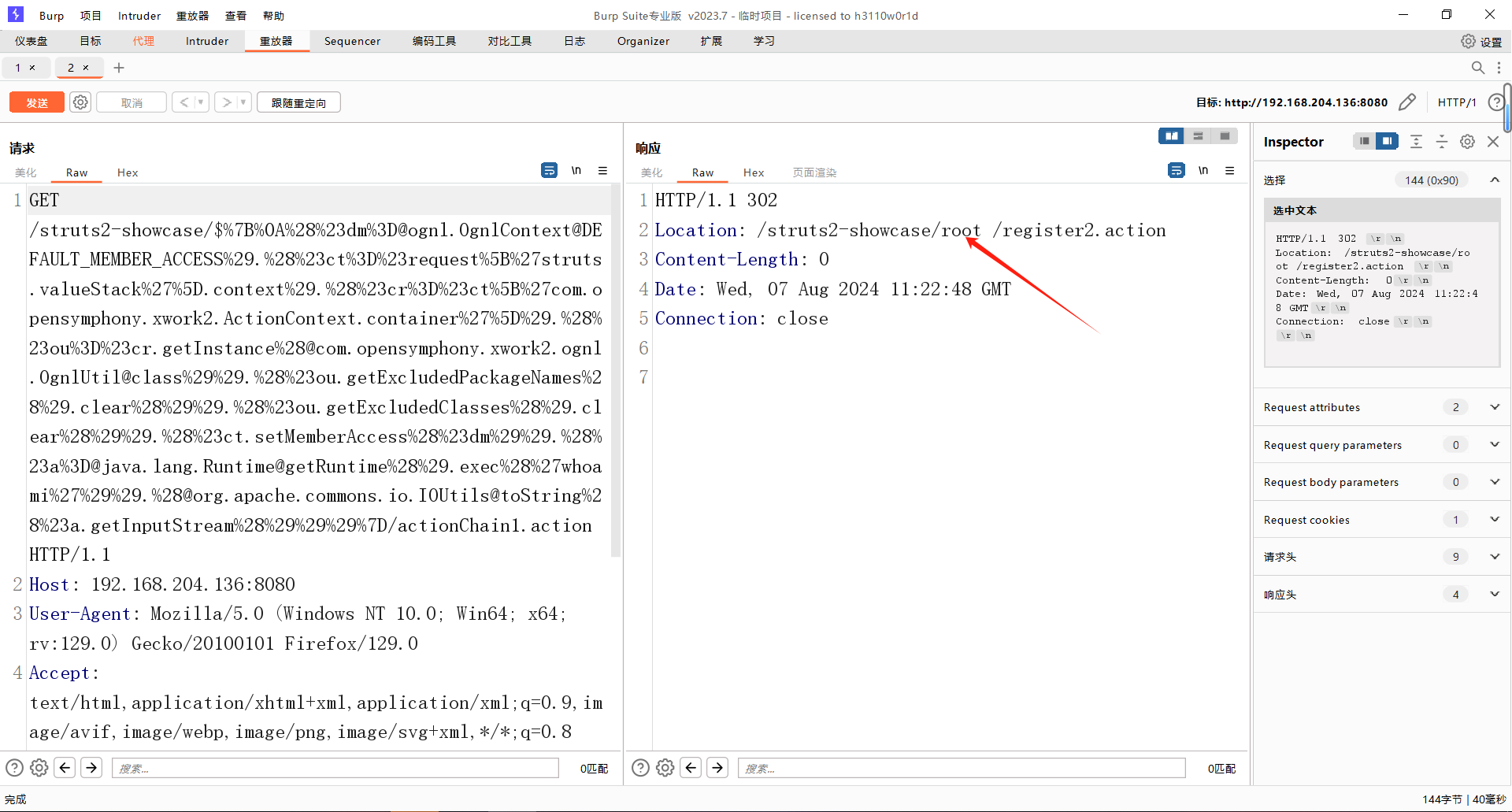The image size is (1512, 812).
Task: Toggle request pane word-wrap icon
Action: [x=550, y=170]
